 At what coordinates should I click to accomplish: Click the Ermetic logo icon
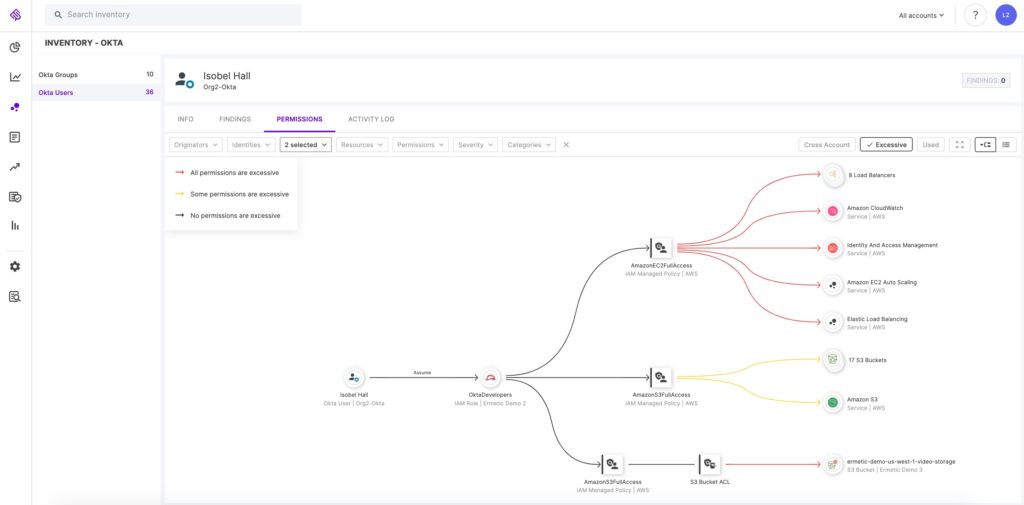[x=15, y=14]
